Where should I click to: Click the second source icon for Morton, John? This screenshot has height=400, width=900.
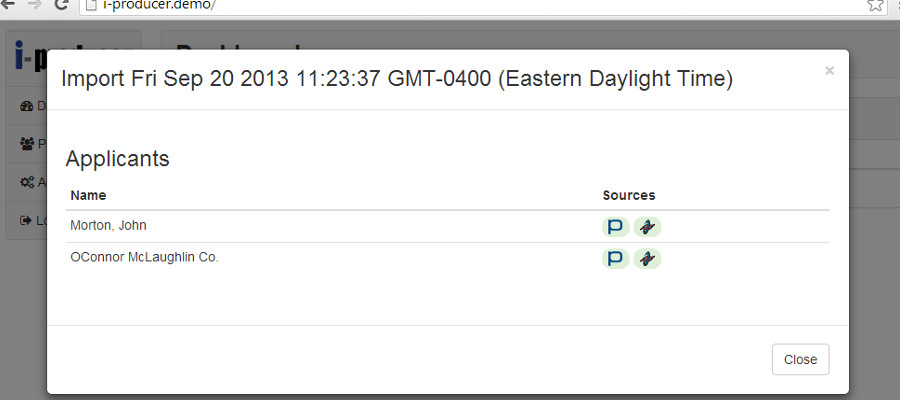pyautogui.click(x=647, y=227)
